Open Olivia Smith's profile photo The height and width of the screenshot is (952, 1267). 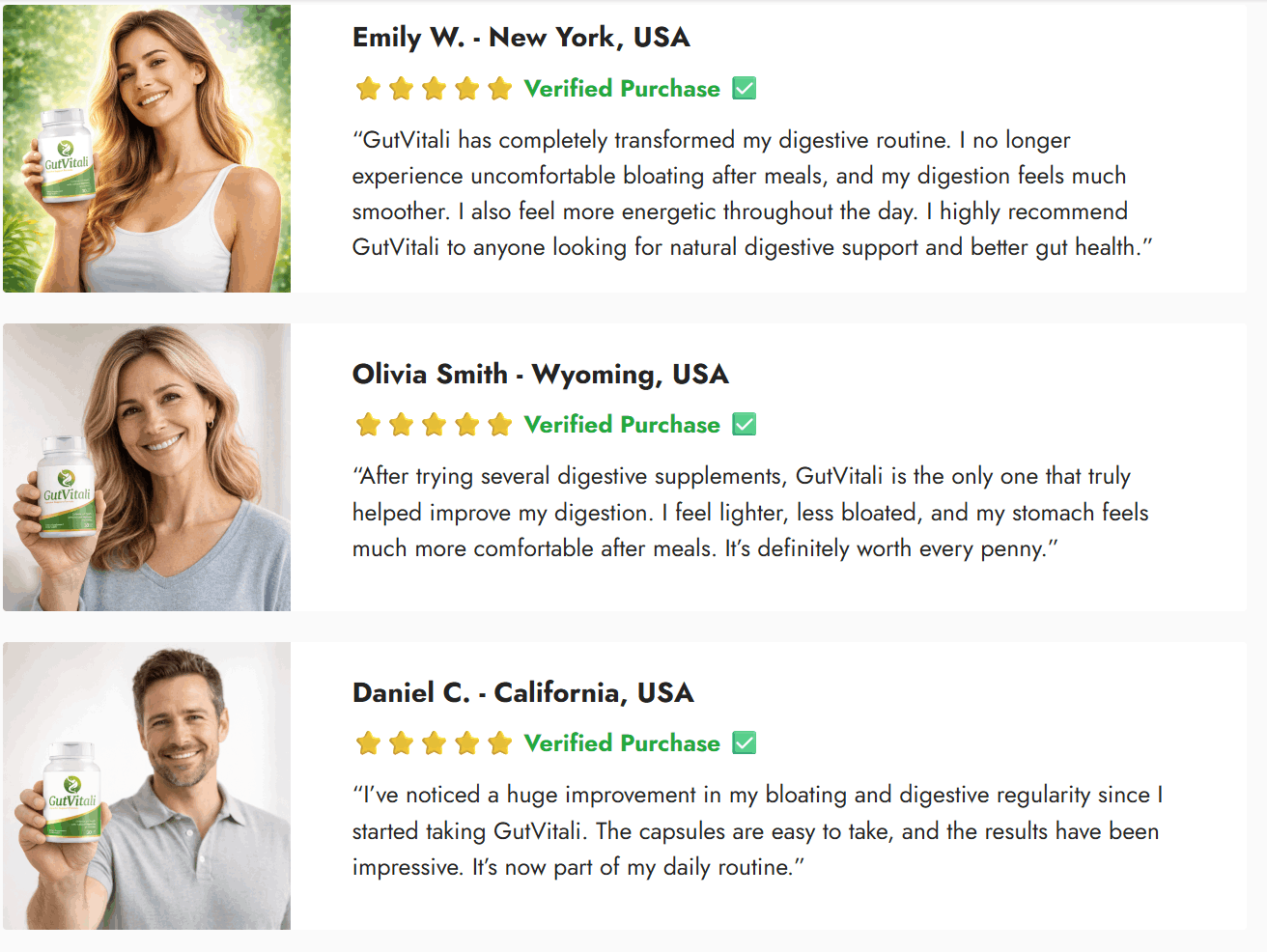pyautogui.click(x=147, y=467)
